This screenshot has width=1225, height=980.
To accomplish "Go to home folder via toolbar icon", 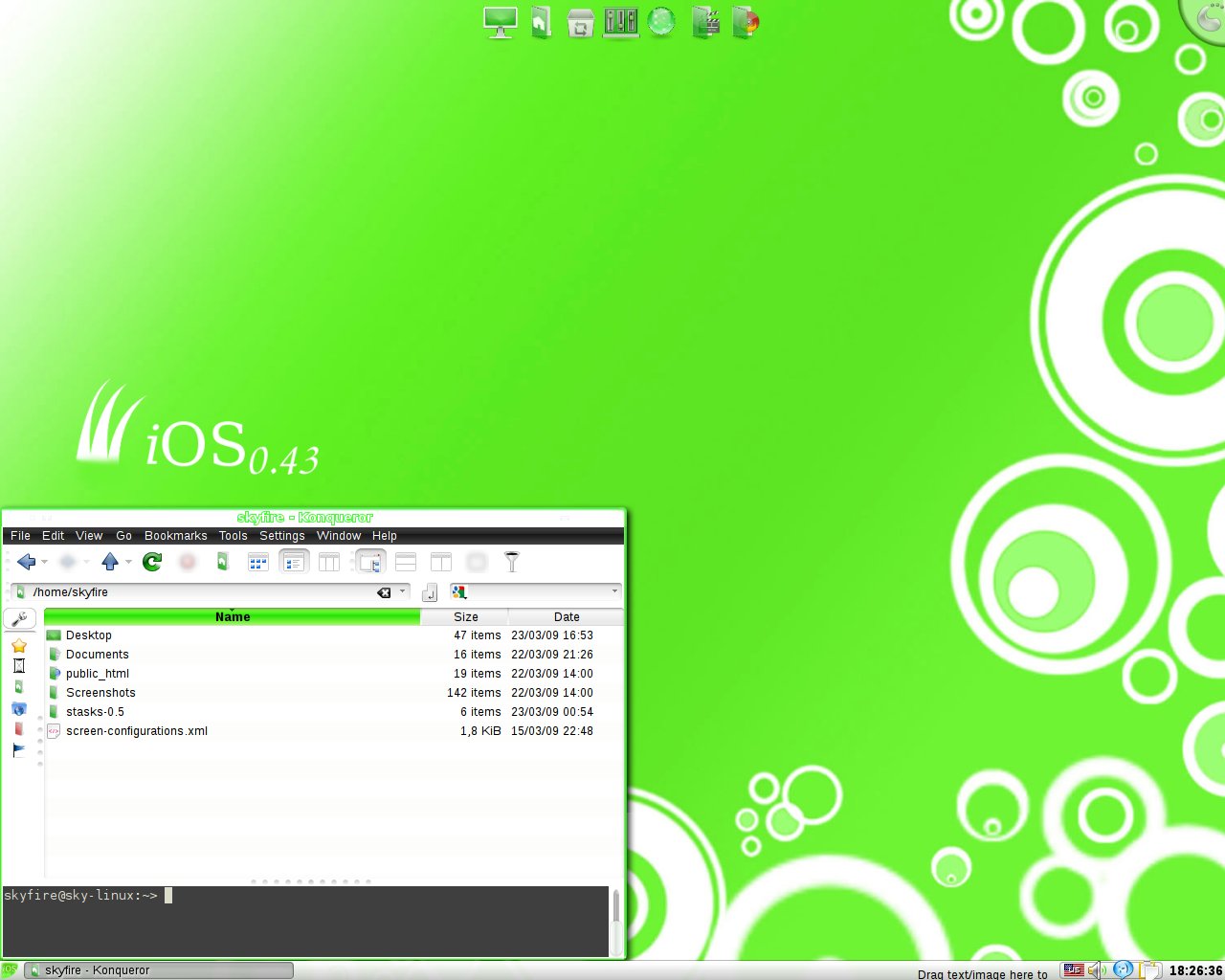I will (222, 562).
